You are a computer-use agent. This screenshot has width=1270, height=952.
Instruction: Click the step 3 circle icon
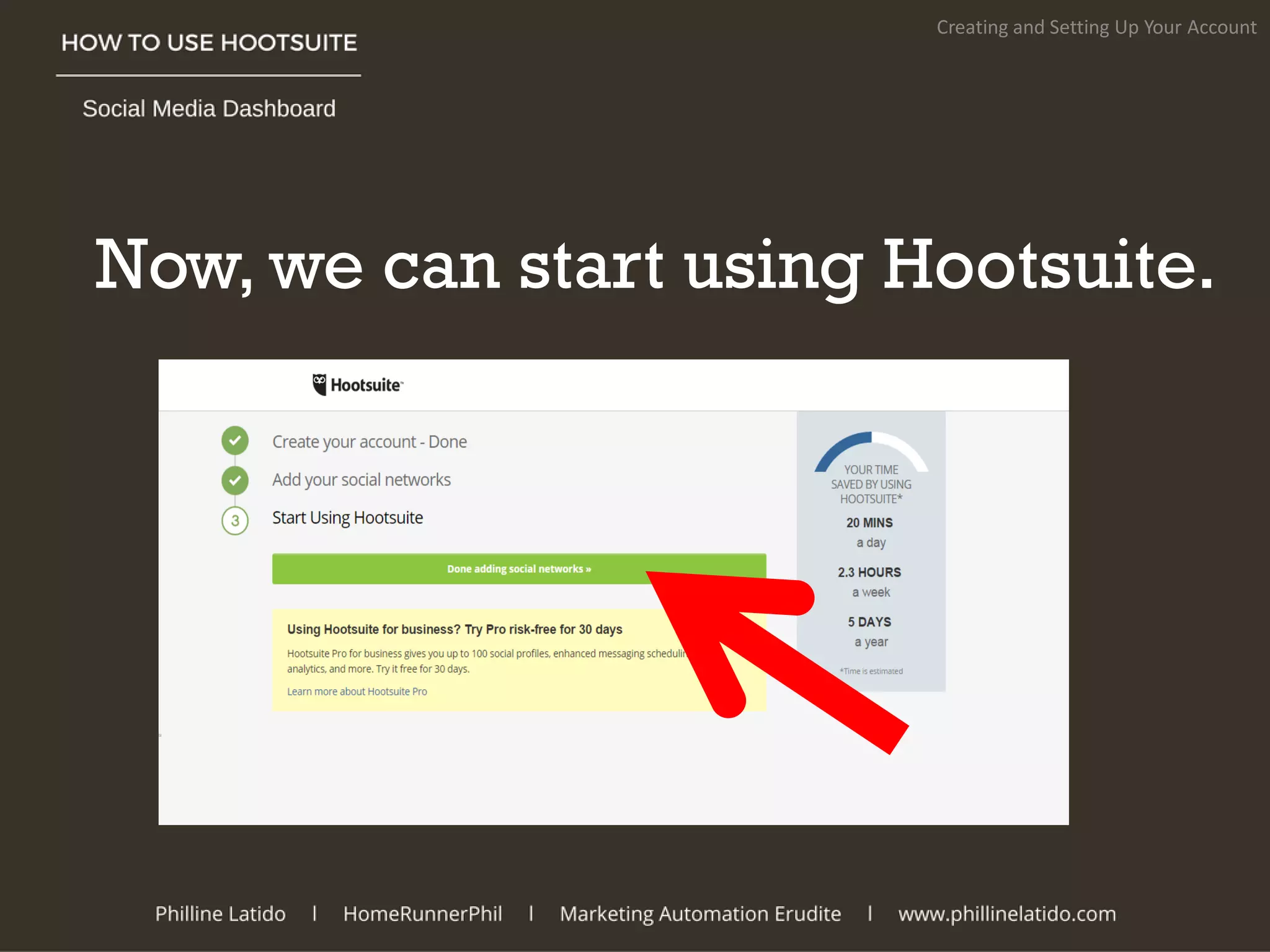pos(235,521)
